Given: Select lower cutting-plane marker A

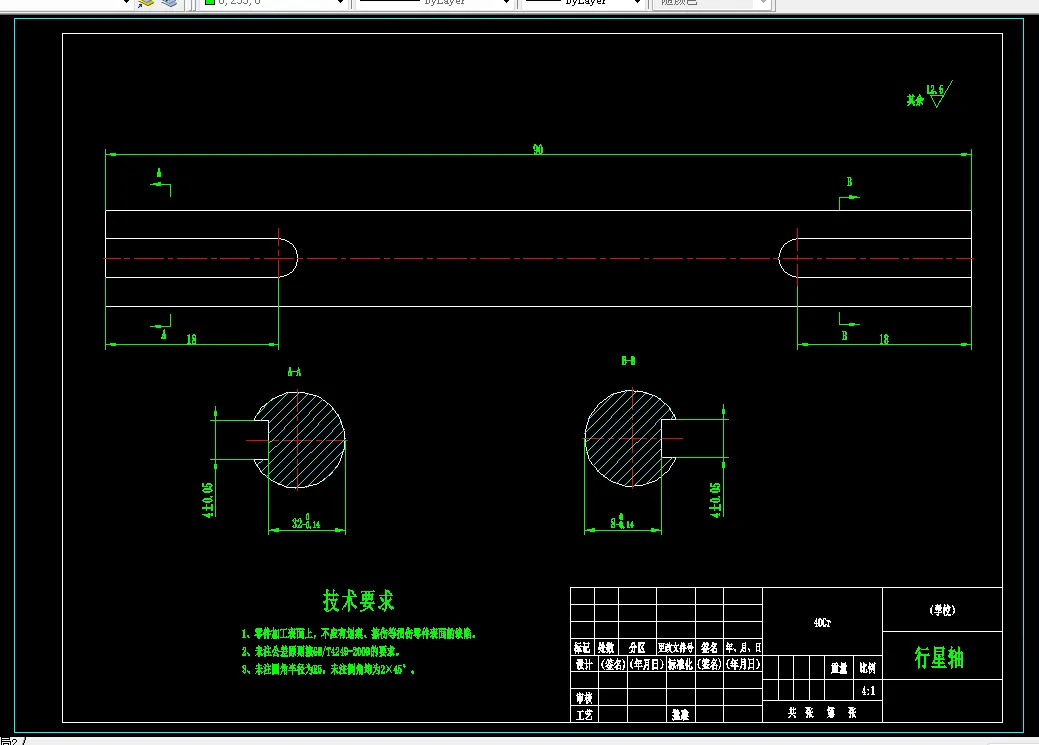Looking at the screenshot, I should [x=161, y=327].
